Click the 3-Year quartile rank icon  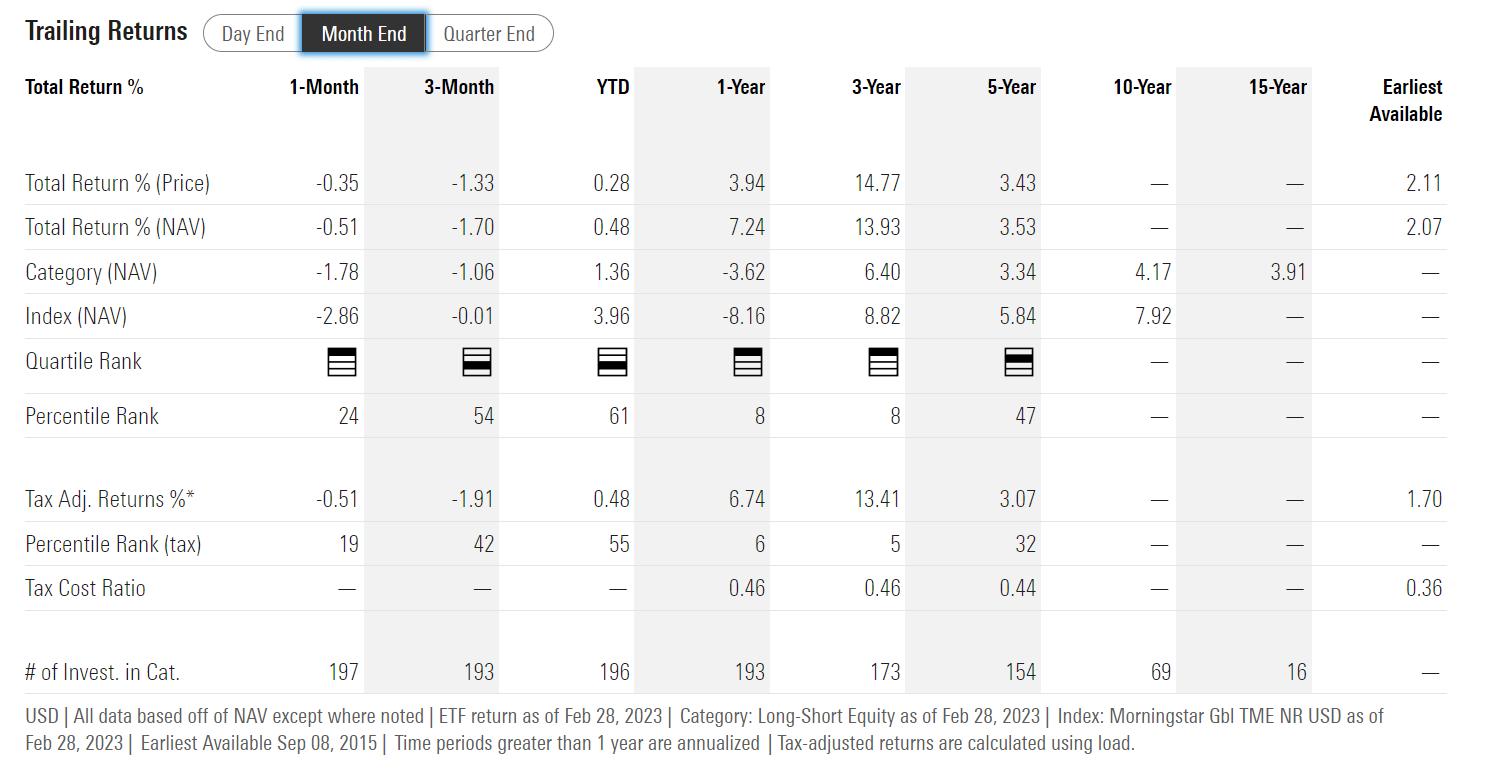tap(883, 361)
